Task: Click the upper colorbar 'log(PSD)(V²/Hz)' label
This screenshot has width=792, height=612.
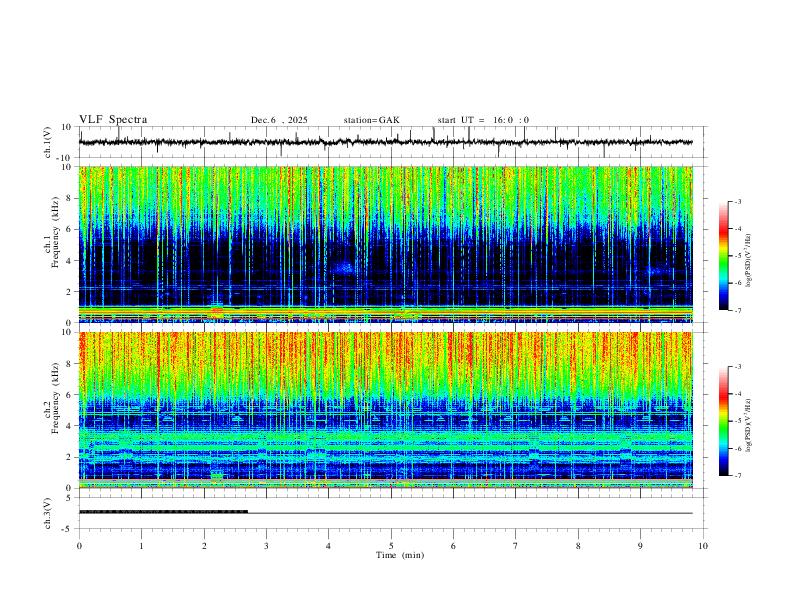Action: 748,261
